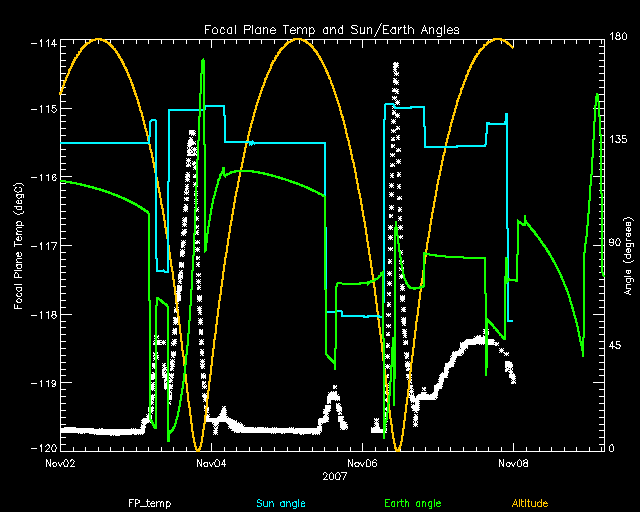Select the cyan 'Sun angle' legend entry
Image resolution: width=640 pixels, height=512 pixels.
(x=277, y=502)
